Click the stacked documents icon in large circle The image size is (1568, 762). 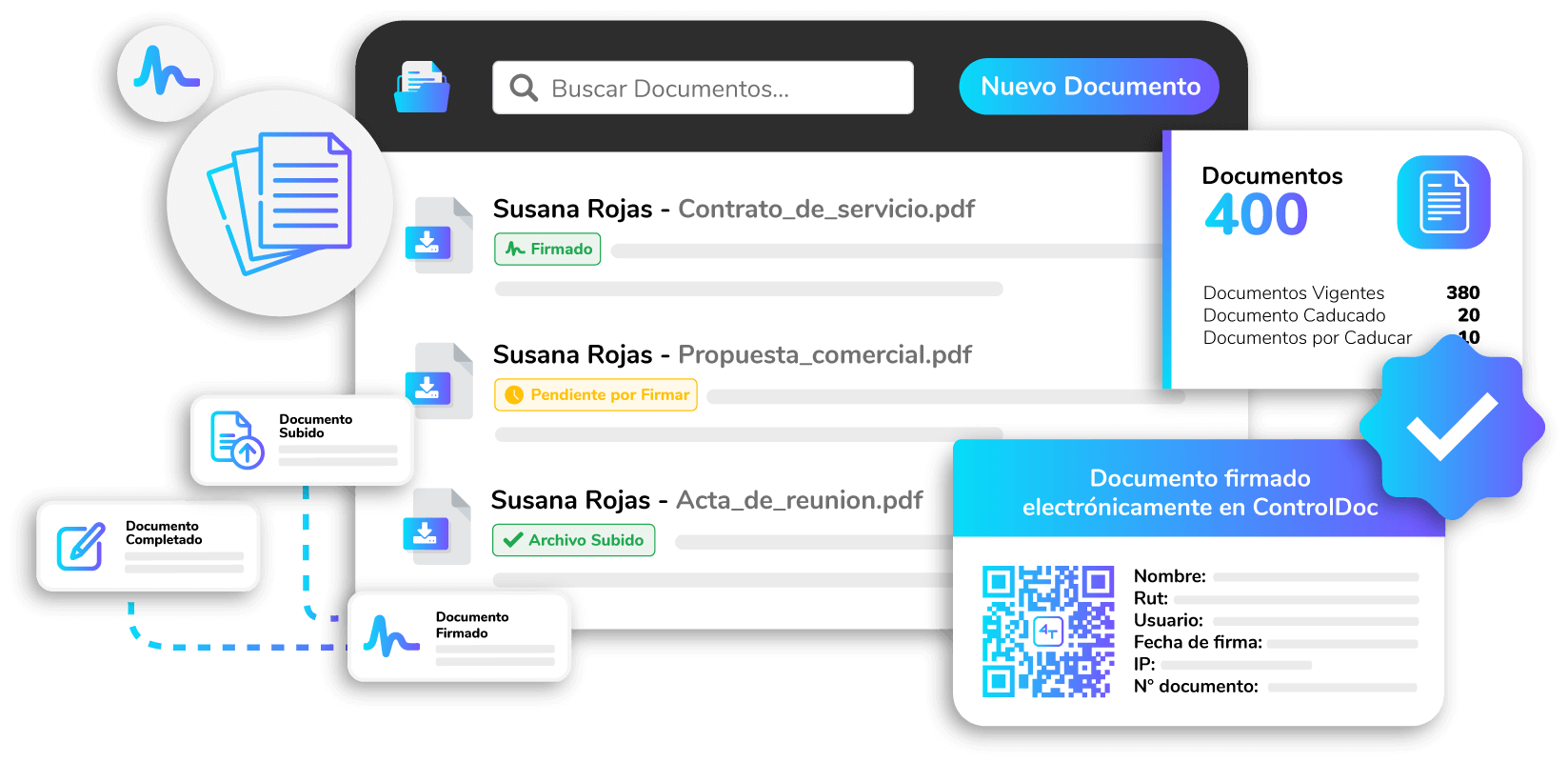point(280,203)
